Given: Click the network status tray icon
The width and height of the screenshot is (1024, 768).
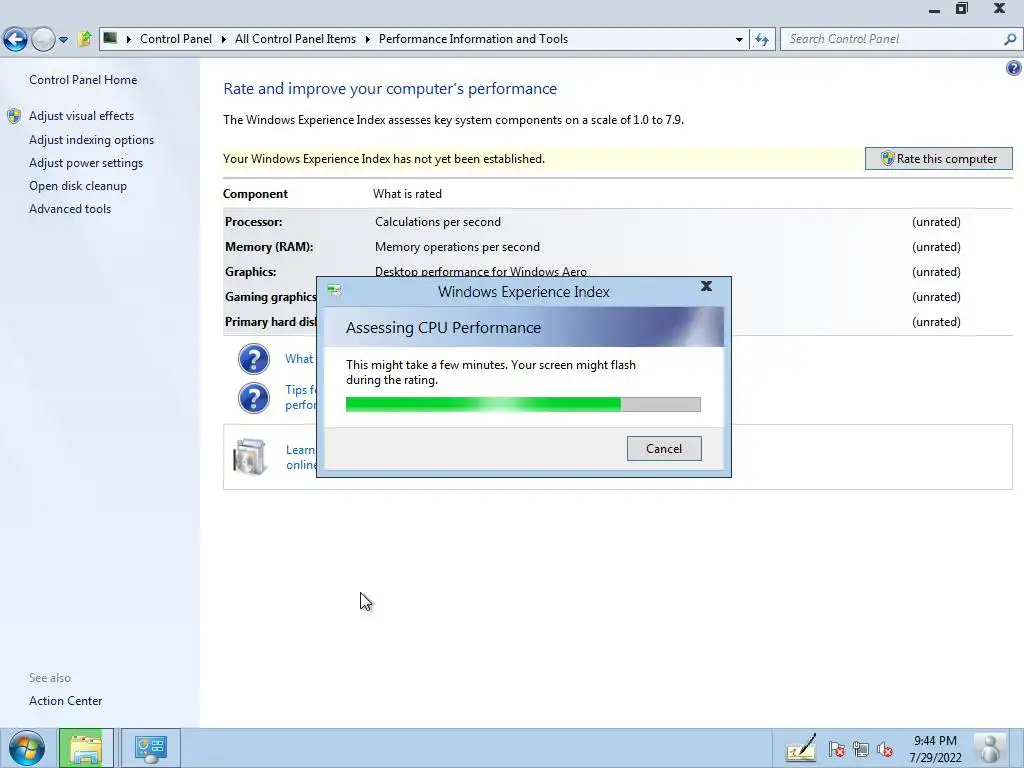Looking at the screenshot, I should 861,749.
